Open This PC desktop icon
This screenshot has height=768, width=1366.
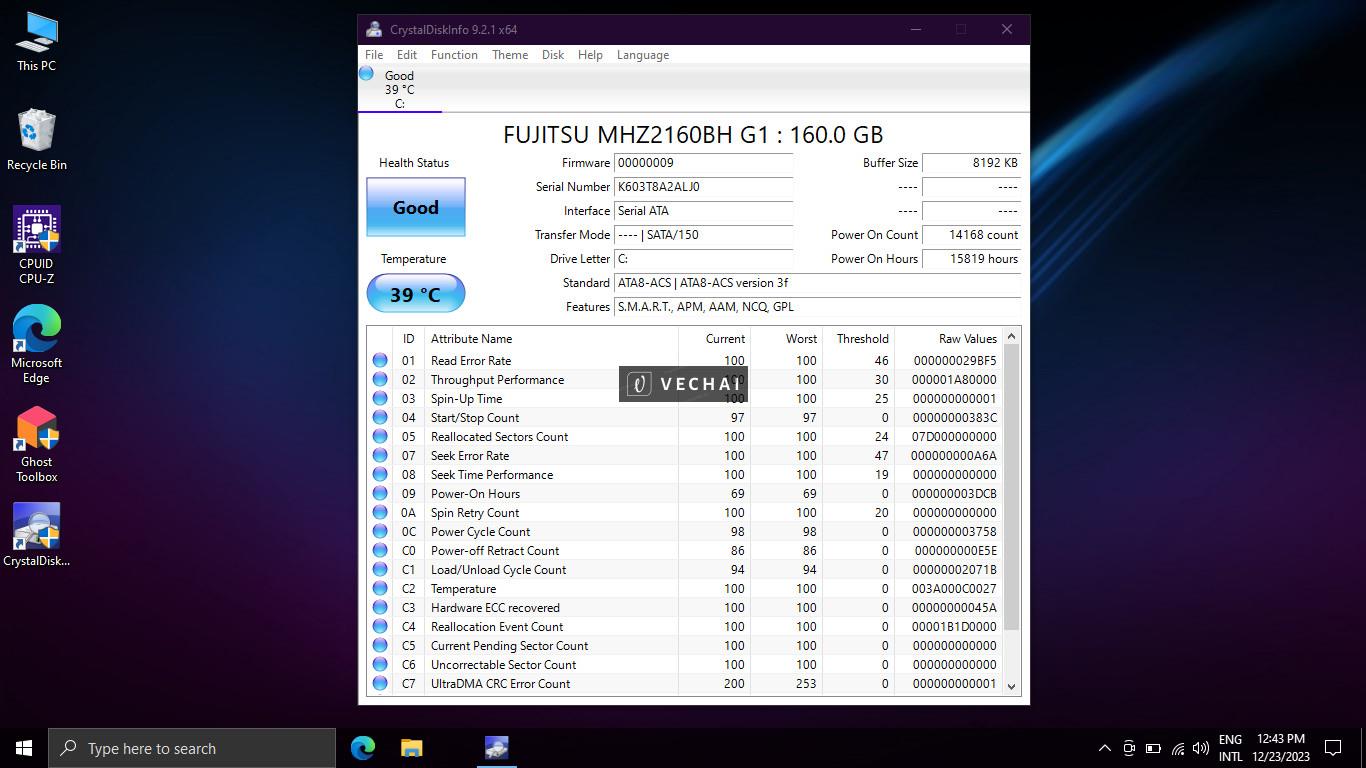[37, 42]
